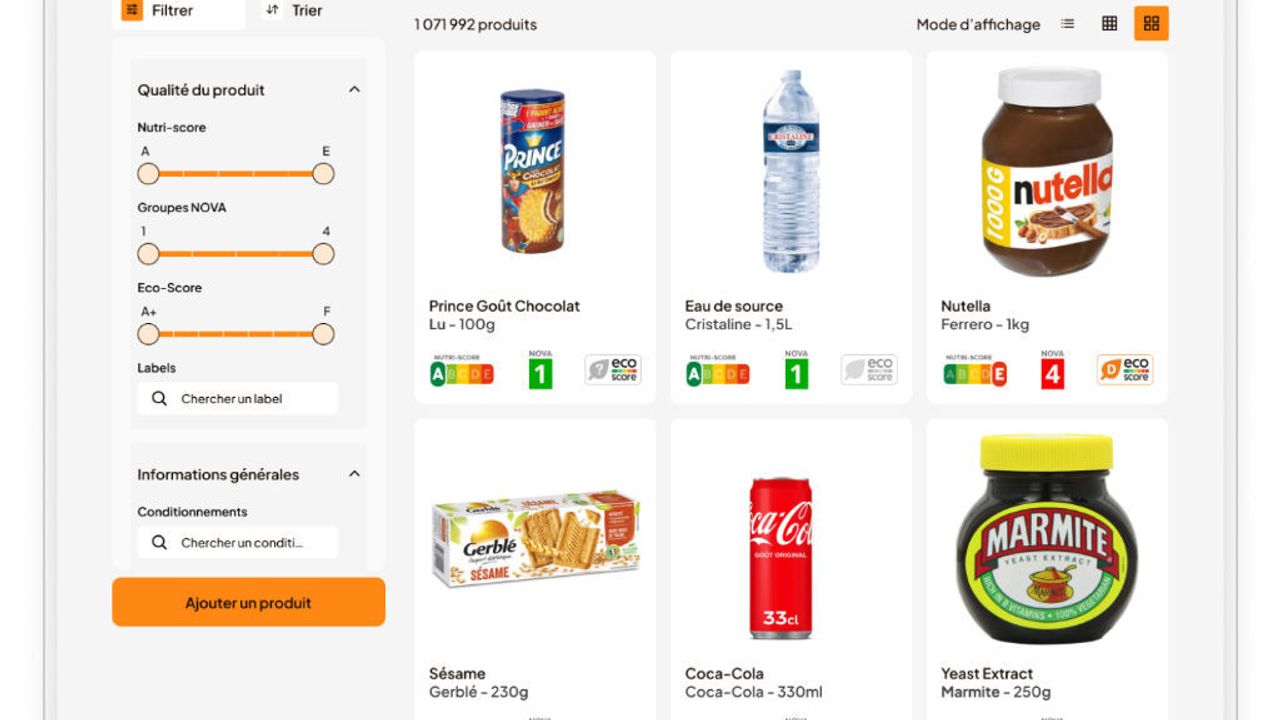Select the large card display mode

[x=1151, y=24]
